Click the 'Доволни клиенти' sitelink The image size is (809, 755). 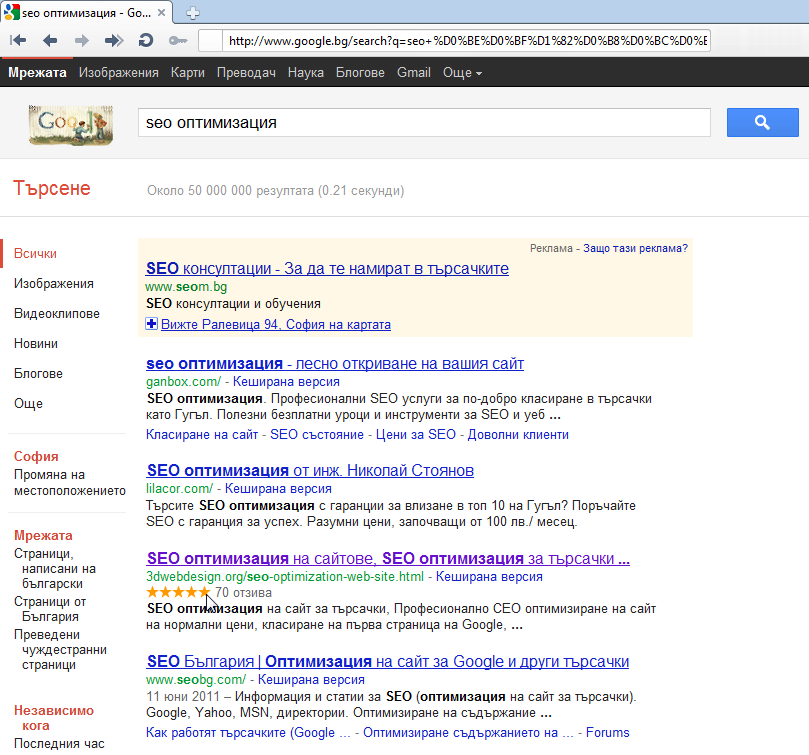[x=518, y=435]
